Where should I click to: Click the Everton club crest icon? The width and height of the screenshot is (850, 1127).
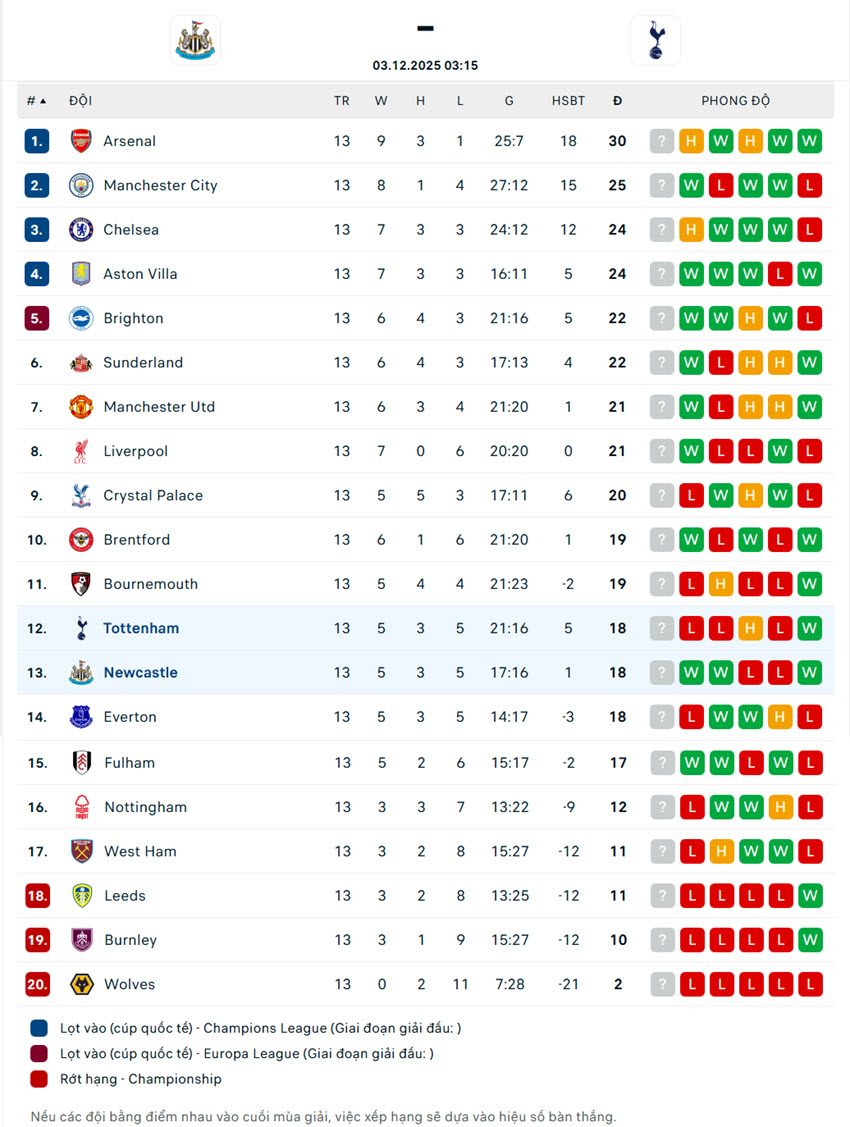[81, 717]
